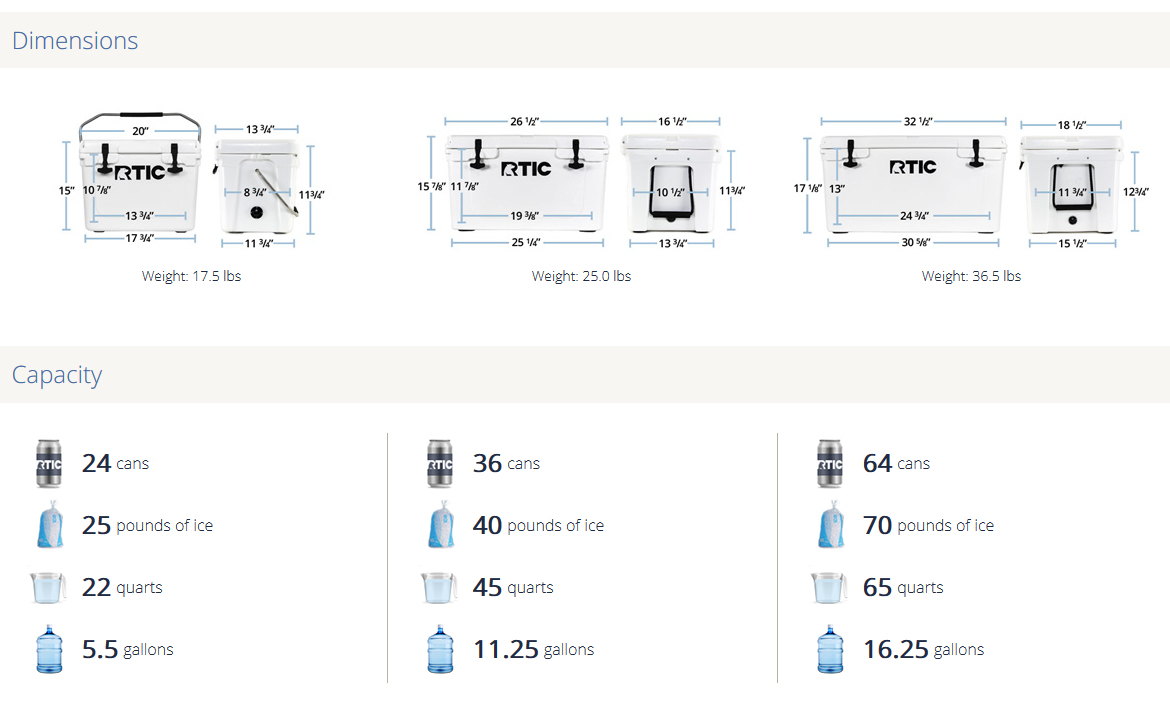
Task: Select the measuring cup icon next to 22 quarts
Action: pos(48,587)
